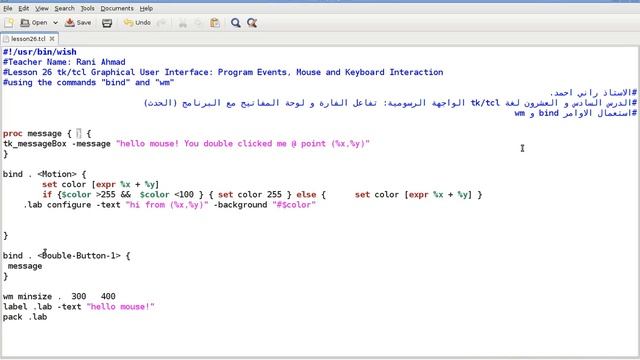Open the Tools menu
Viewport: 640px width, 360px height.
click(x=87, y=8)
